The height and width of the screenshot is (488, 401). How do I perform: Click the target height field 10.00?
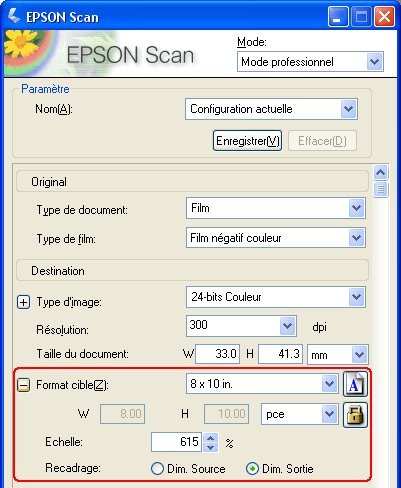[x=226, y=414]
